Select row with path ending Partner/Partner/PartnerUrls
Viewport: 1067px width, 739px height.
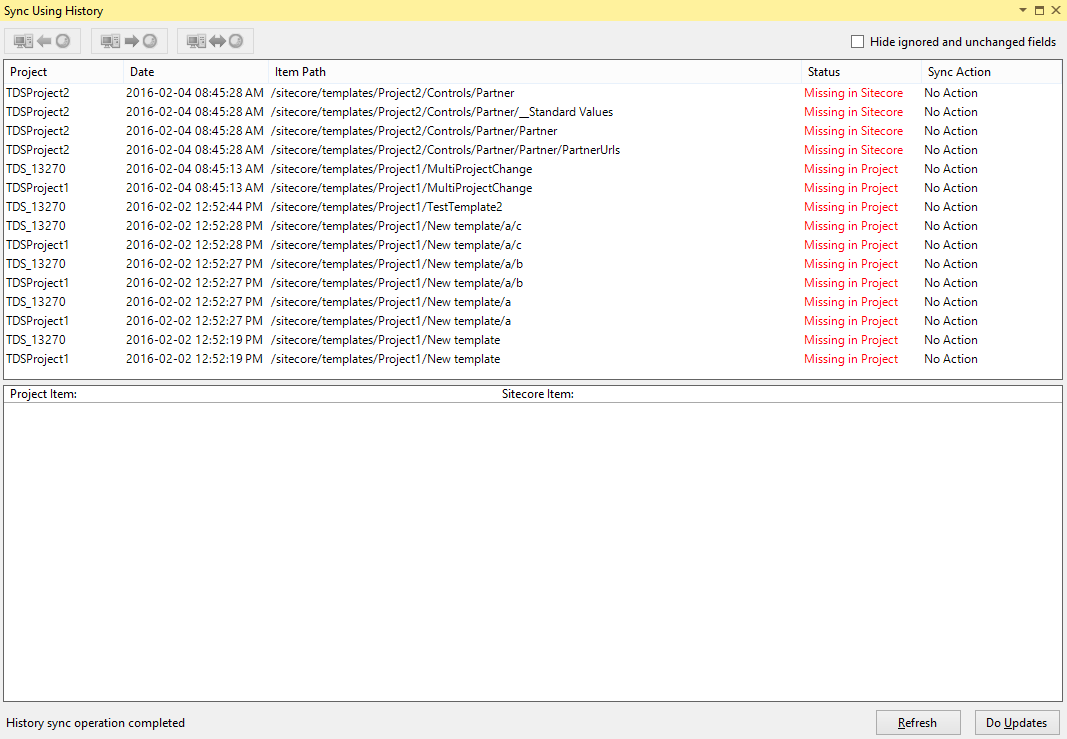pos(532,150)
